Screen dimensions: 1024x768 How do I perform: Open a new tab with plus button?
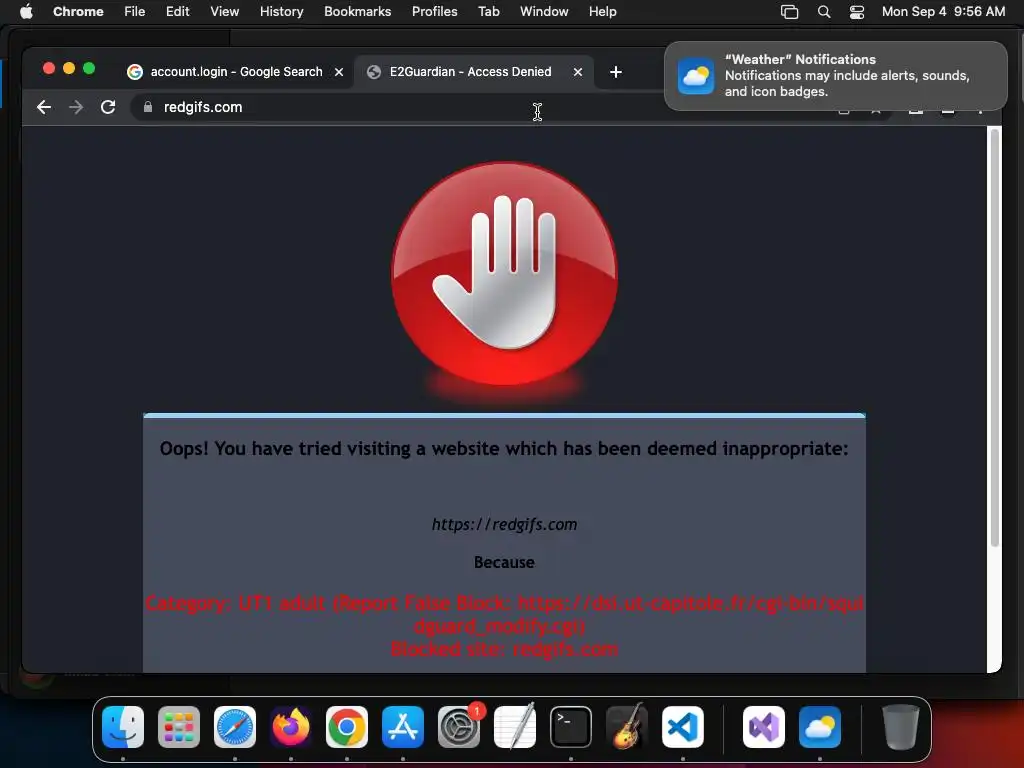tap(616, 72)
